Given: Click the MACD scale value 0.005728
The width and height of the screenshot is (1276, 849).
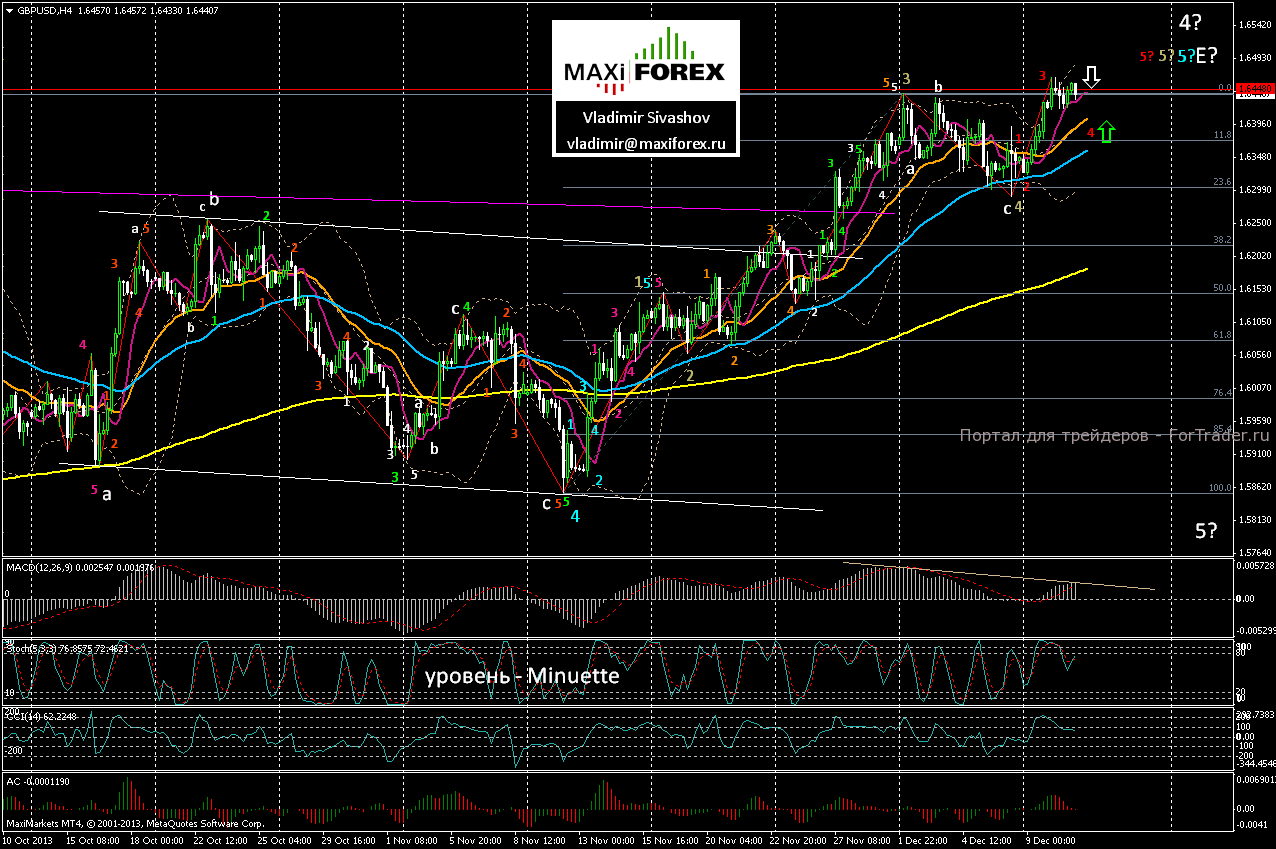Looking at the screenshot, I should 1254,566.
